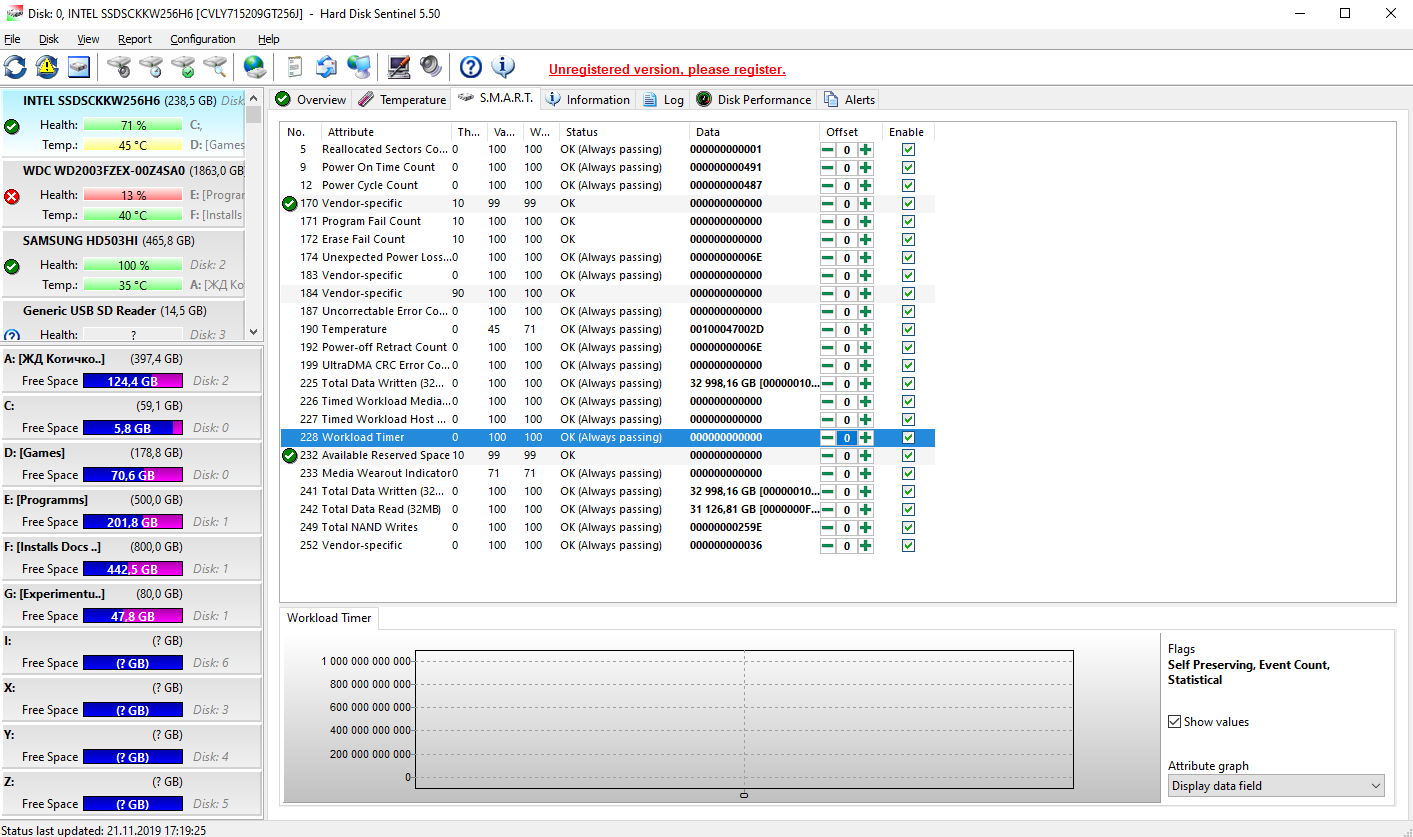Click the disk panel icon with blue frame
Image resolution: width=1413 pixels, height=837 pixels.
(x=79, y=67)
